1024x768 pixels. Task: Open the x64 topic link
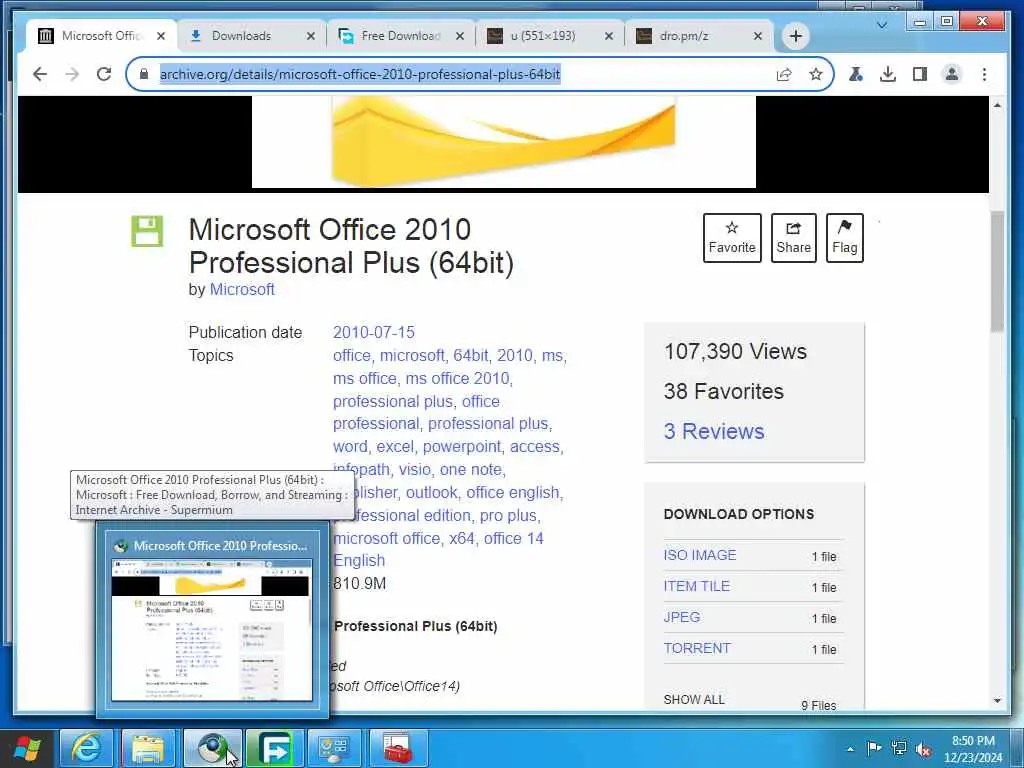click(x=461, y=538)
